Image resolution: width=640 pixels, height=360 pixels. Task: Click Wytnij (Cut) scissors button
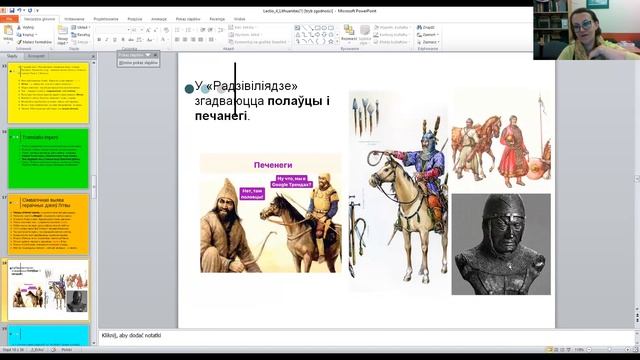pos(25,27)
